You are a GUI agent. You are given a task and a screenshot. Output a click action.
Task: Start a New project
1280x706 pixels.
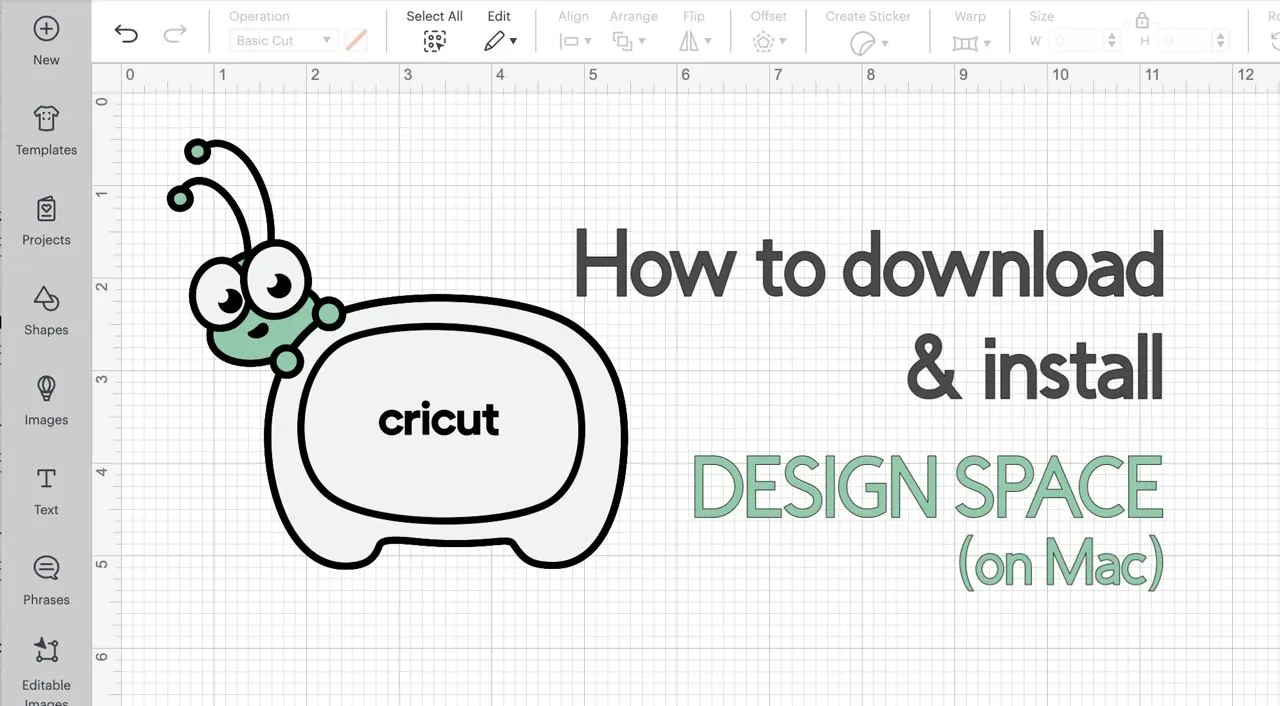click(x=45, y=40)
